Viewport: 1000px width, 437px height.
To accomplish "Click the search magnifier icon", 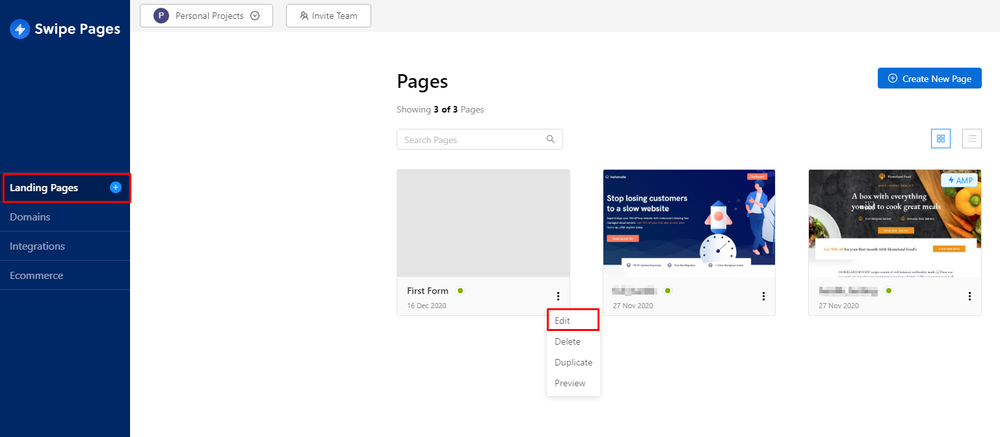I will (x=550, y=140).
